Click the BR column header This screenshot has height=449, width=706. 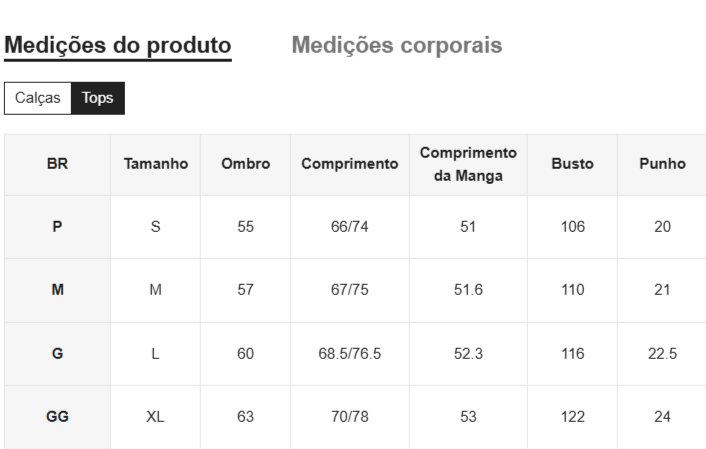pos(57,164)
